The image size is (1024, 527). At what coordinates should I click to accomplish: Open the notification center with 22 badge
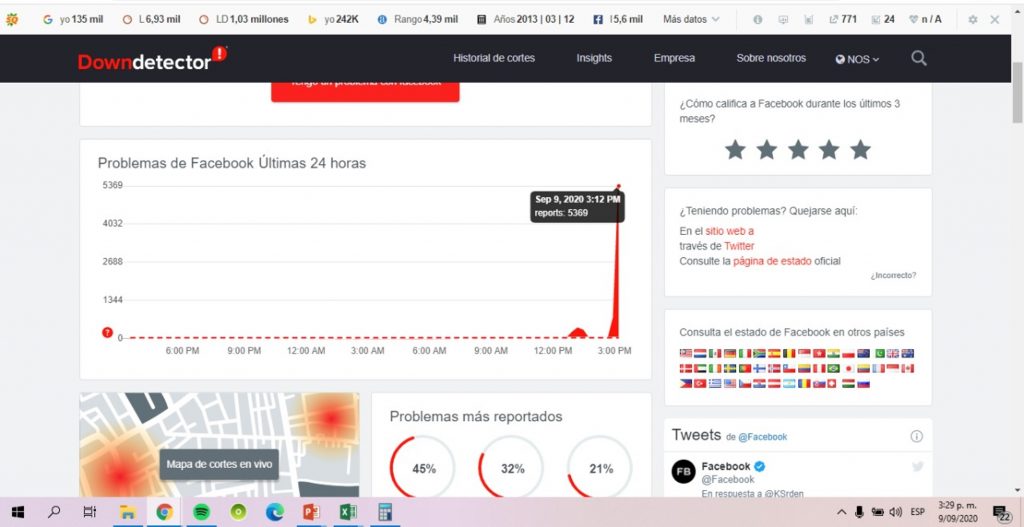(1000, 513)
